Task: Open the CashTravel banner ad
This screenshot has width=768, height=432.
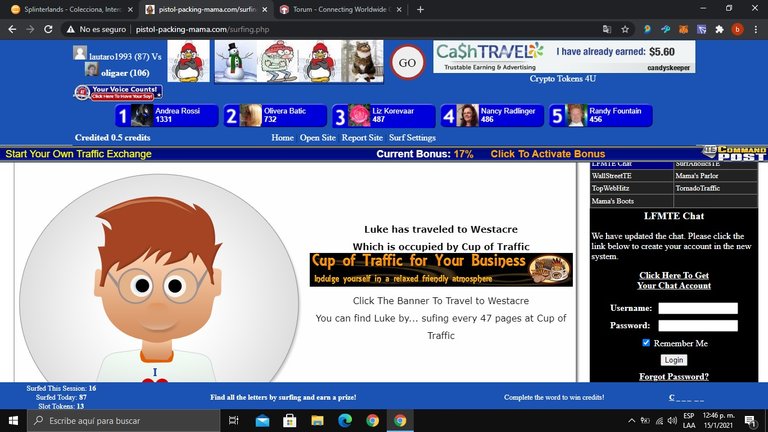Action: (564, 56)
